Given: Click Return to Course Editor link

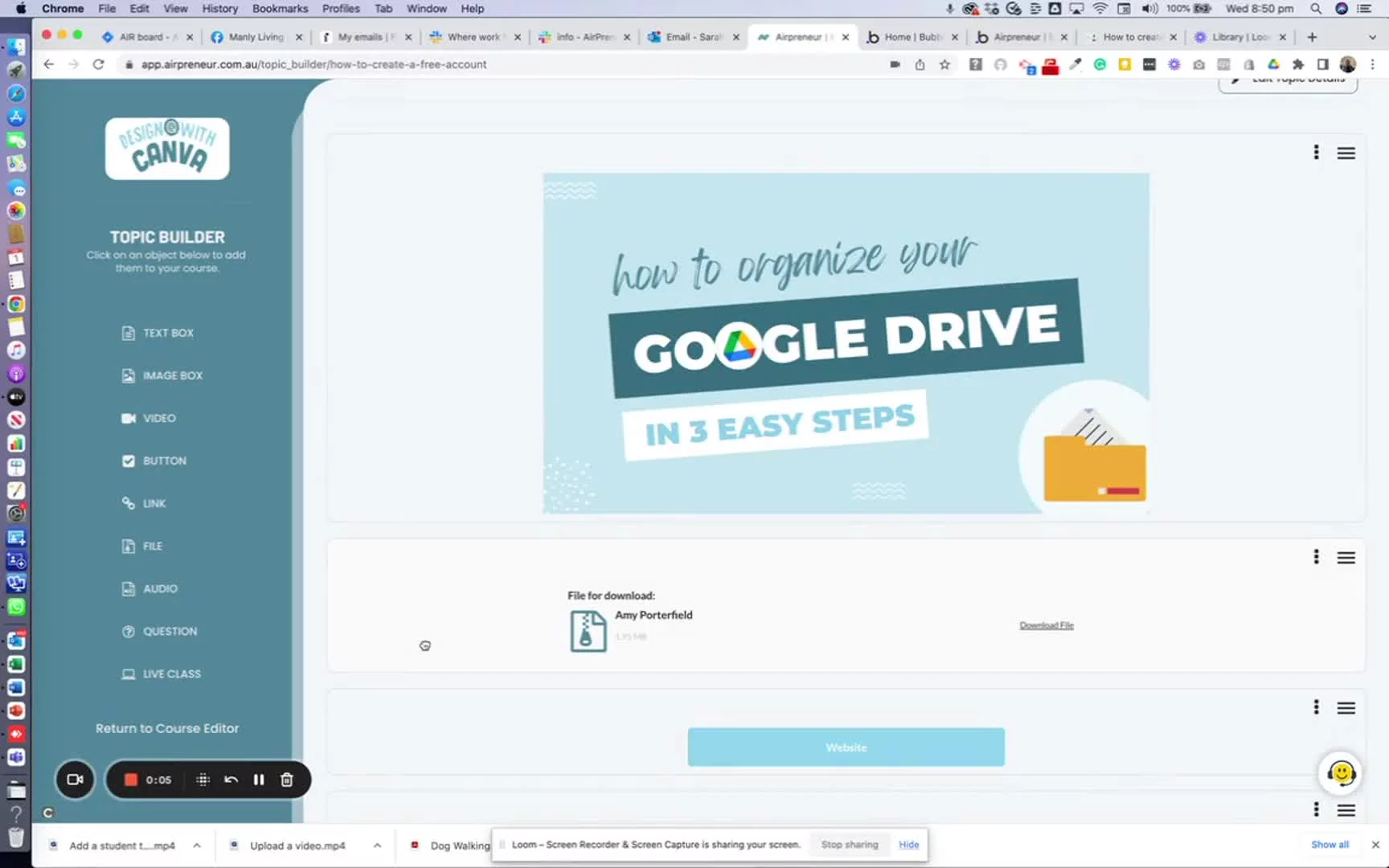Looking at the screenshot, I should (167, 728).
